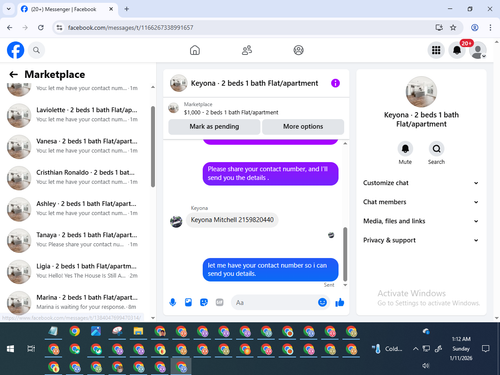Viewport: 500px width, 375px height.
Task: Open the Notifications bell with 20+ badge
Action: pos(457,50)
